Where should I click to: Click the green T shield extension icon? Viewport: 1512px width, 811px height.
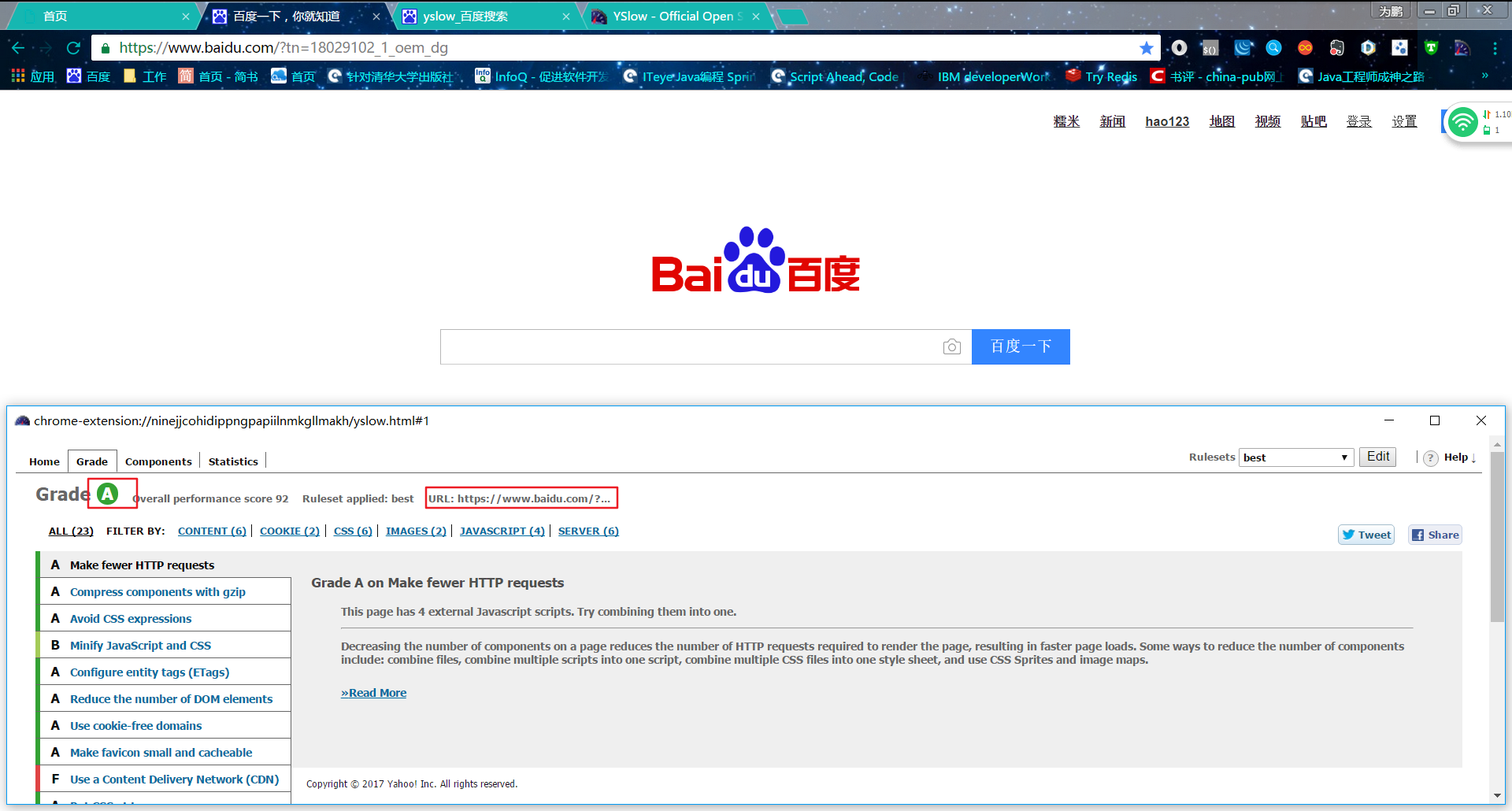coord(1431,48)
